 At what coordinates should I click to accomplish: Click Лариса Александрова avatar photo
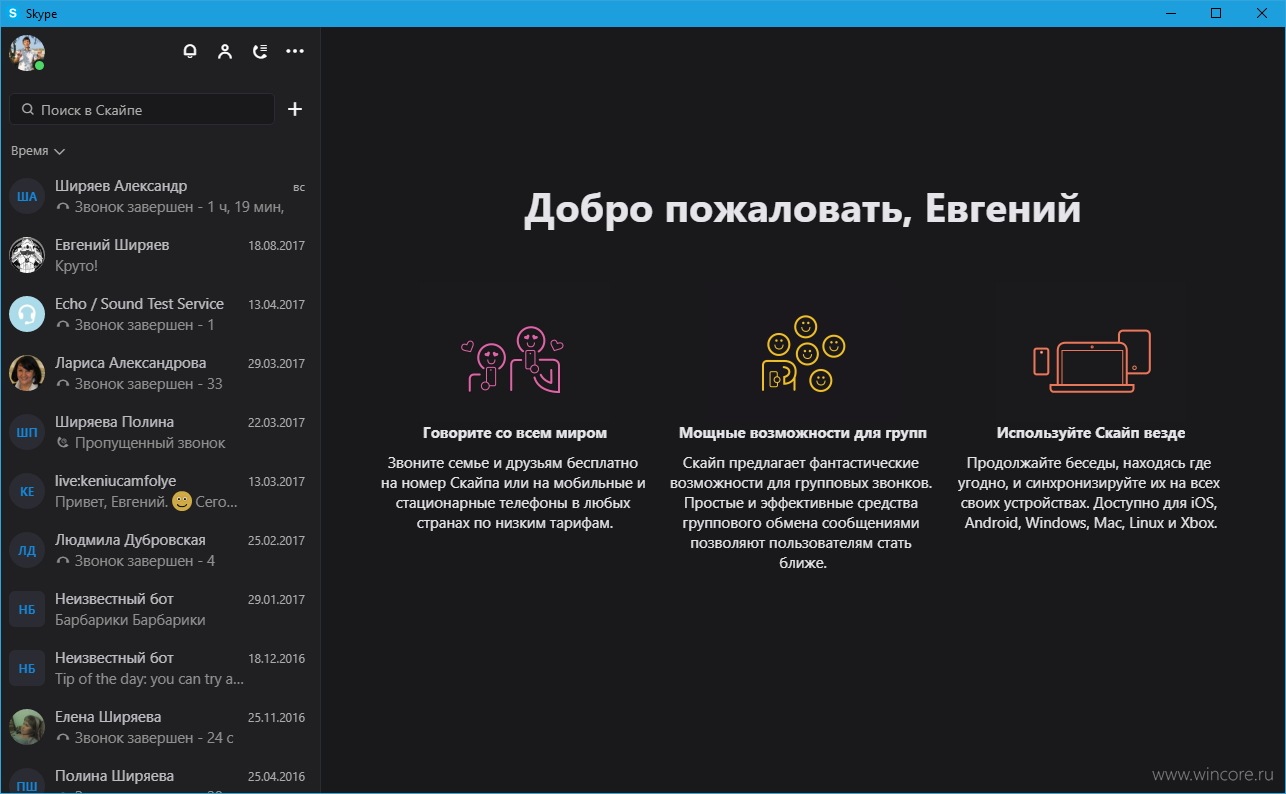click(x=27, y=373)
